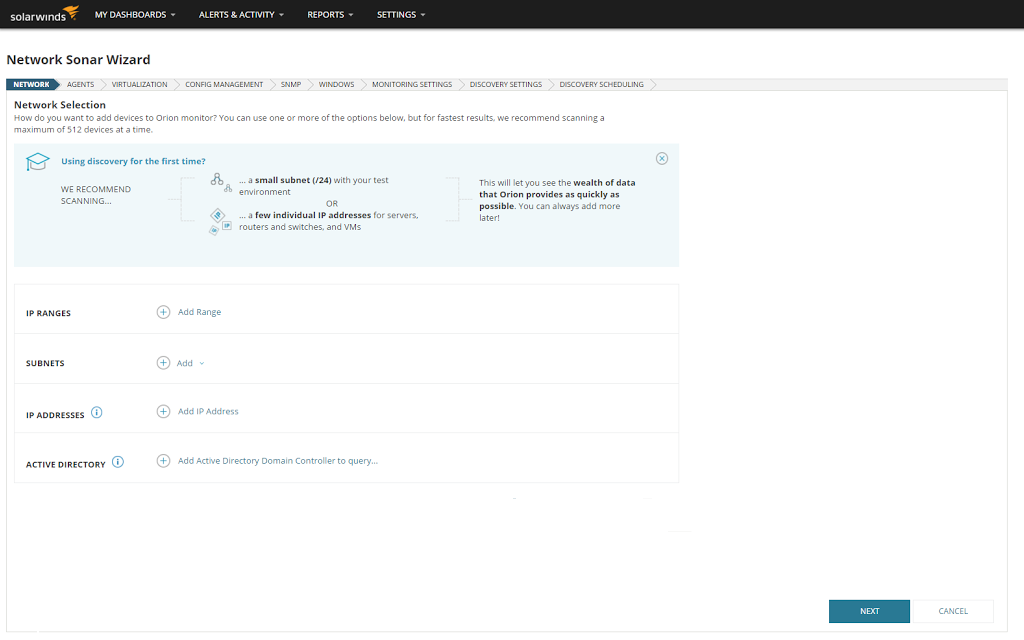
Task: Click Add Active Directory Domain Controller link
Action: coord(278,461)
